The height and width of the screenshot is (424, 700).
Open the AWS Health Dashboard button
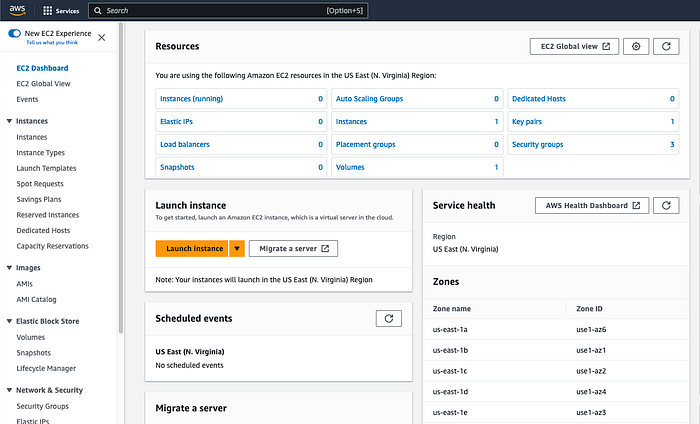592,205
